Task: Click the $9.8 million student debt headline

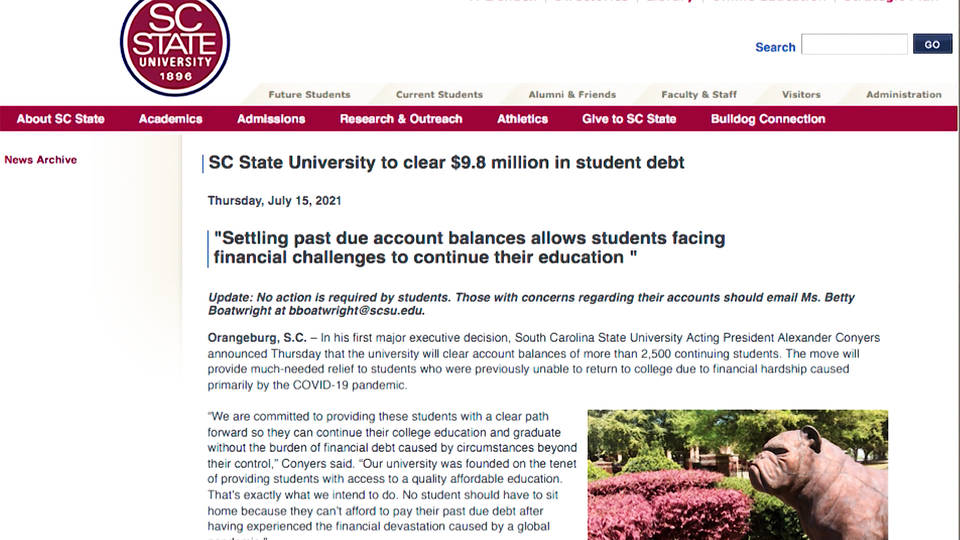Action: pyautogui.click(x=446, y=163)
